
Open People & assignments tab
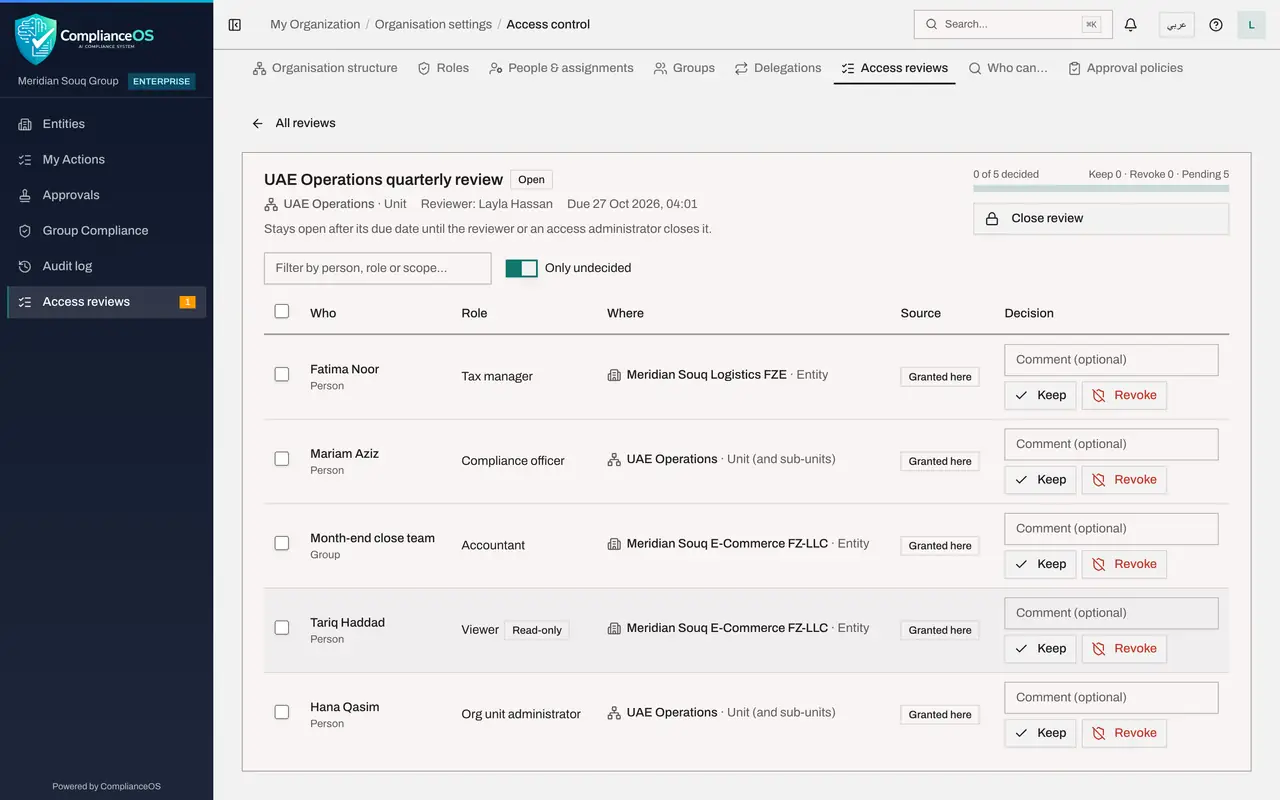561,68
